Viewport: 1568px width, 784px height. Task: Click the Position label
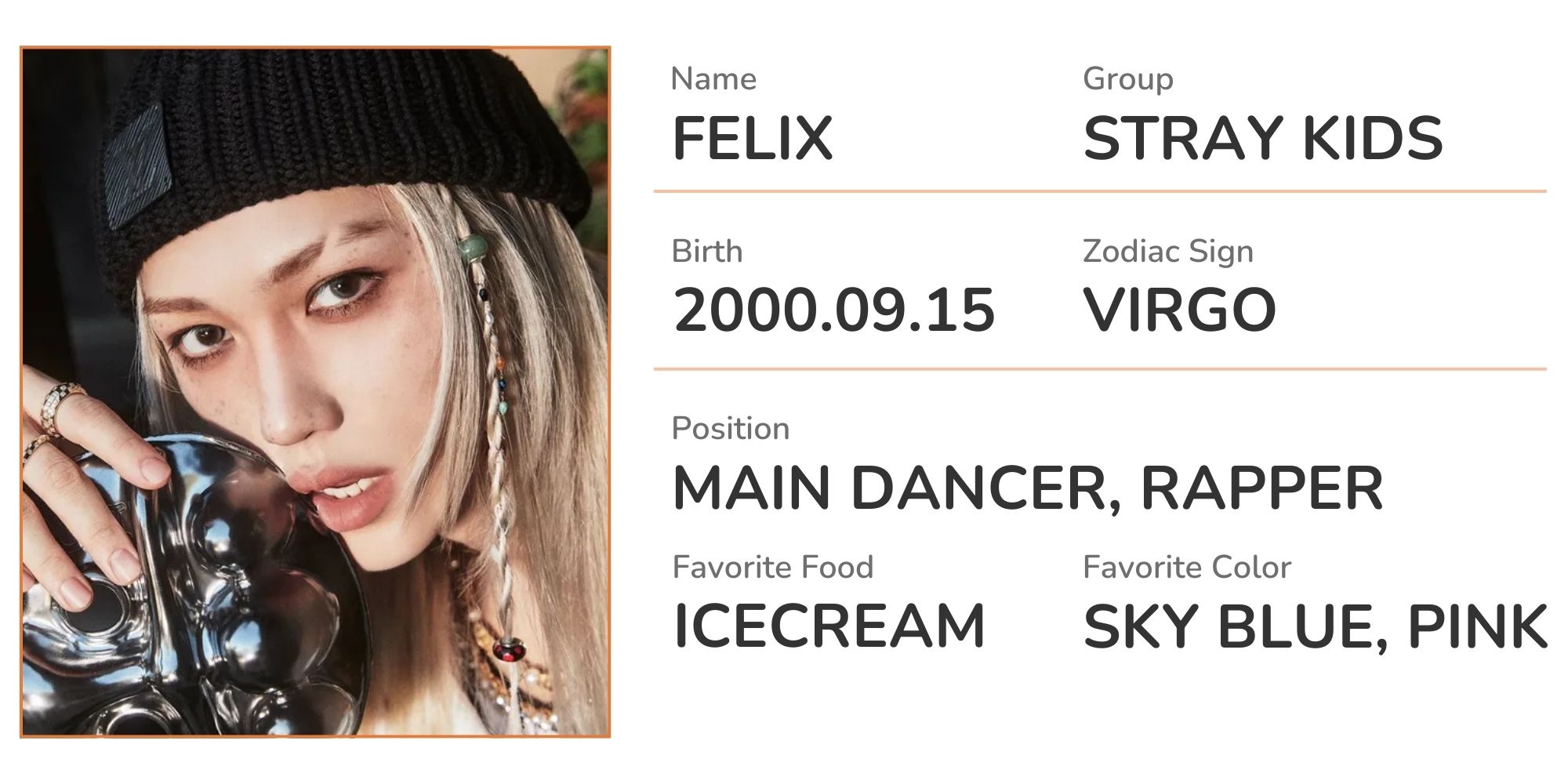point(731,429)
